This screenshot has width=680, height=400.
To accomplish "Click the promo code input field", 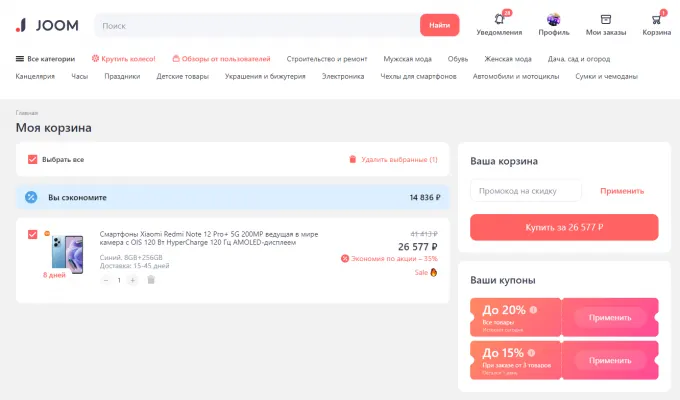I will (x=525, y=190).
